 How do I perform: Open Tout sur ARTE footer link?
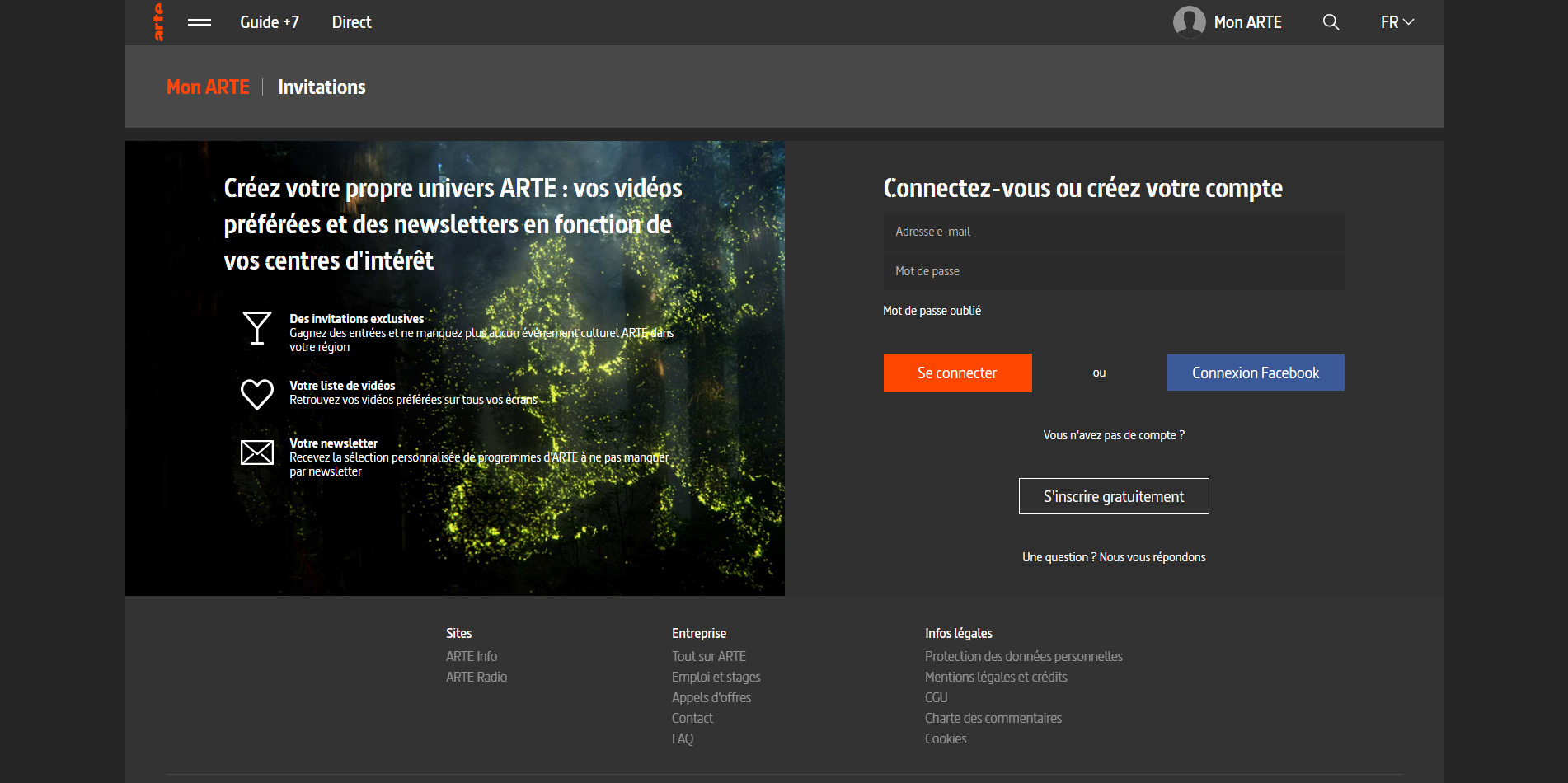tap(709, 656)
